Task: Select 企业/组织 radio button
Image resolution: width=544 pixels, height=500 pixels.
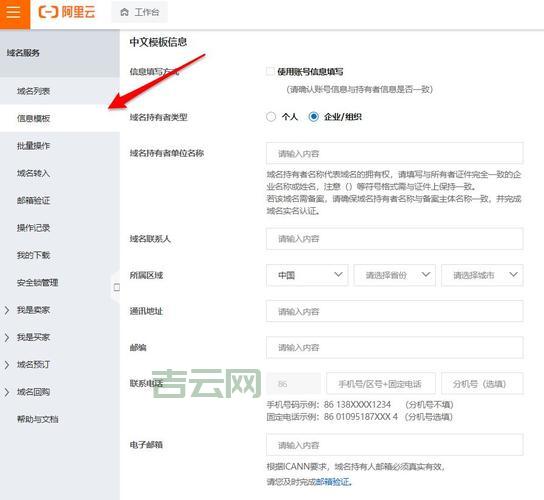Action: (x=313, y=117)
